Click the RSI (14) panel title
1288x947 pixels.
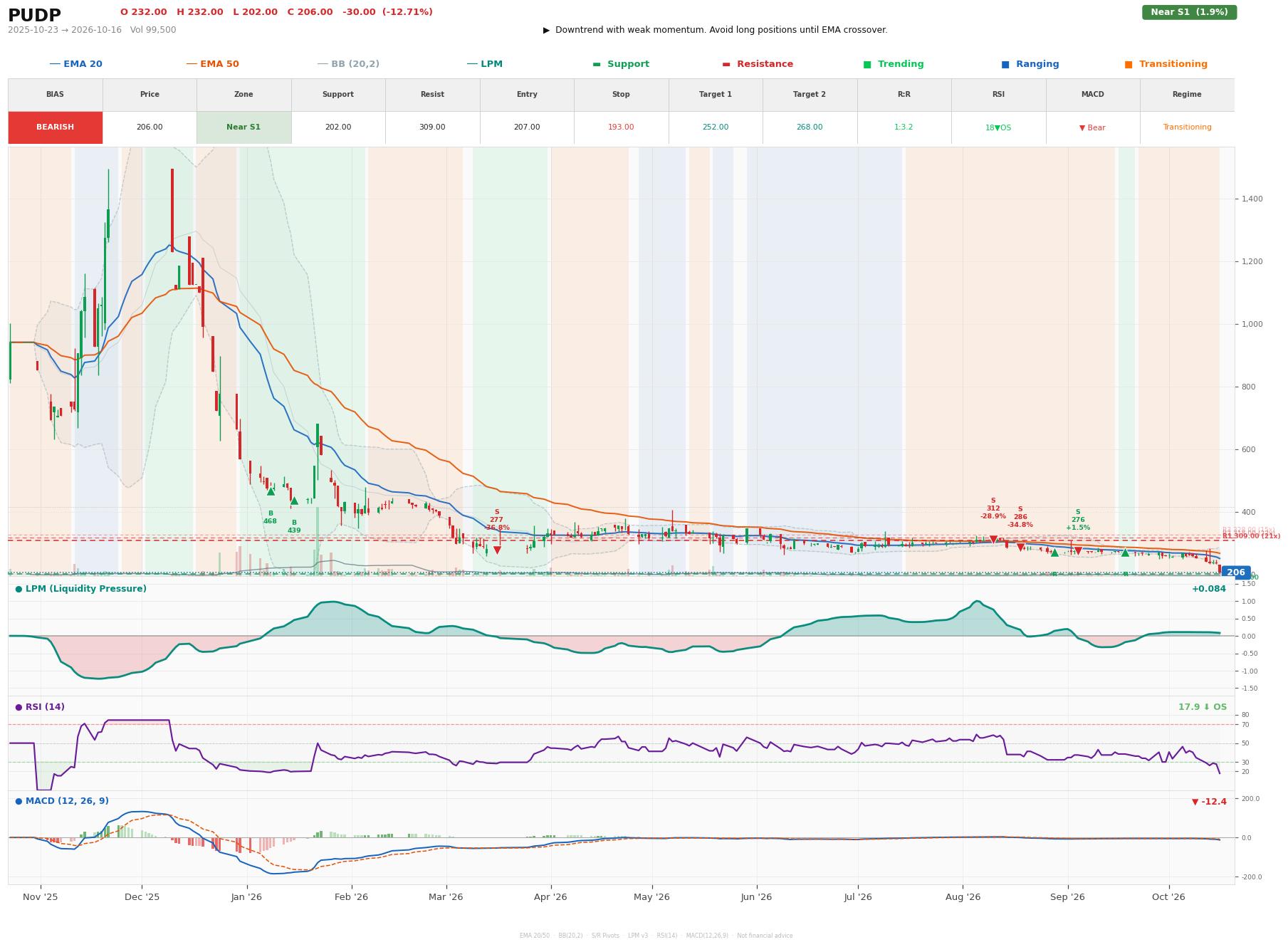point(40,707)
